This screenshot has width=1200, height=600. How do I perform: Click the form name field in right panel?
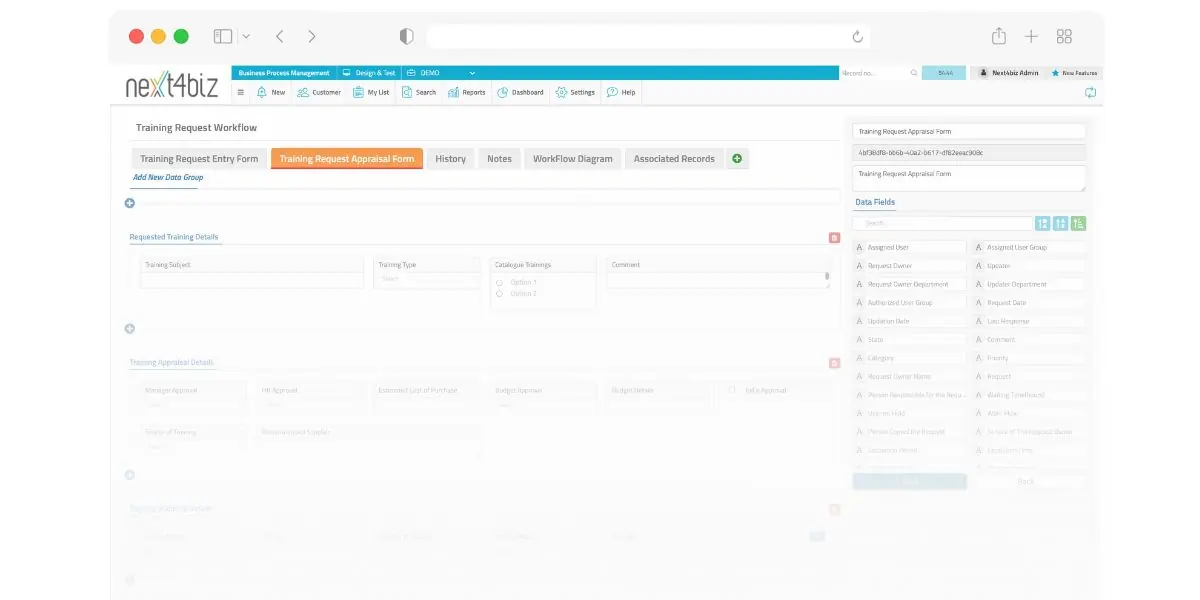point(969,131)
